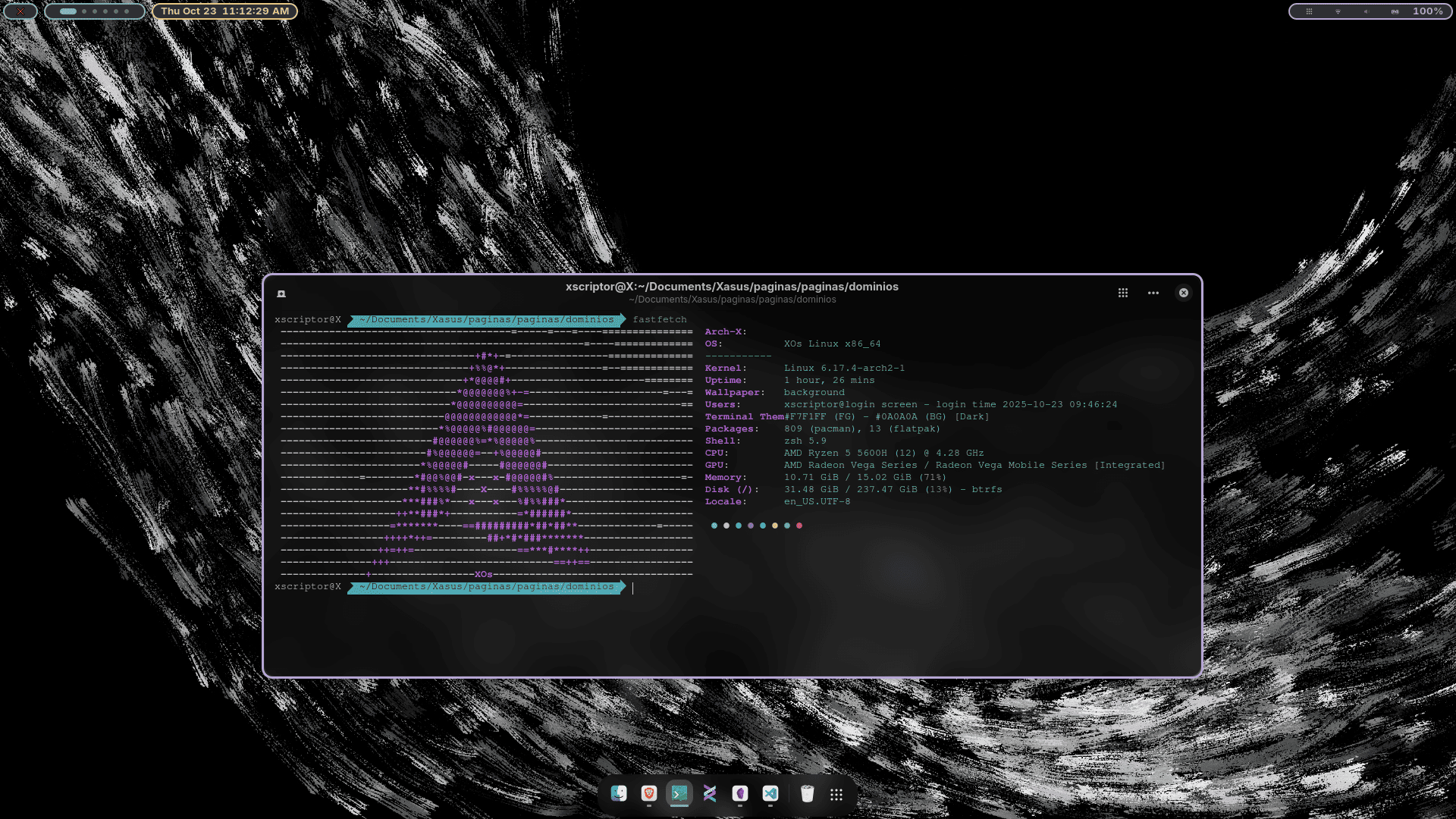Open the Brave browser from the dock
The image size is (1456, 819).
click(x=649, y=794)
